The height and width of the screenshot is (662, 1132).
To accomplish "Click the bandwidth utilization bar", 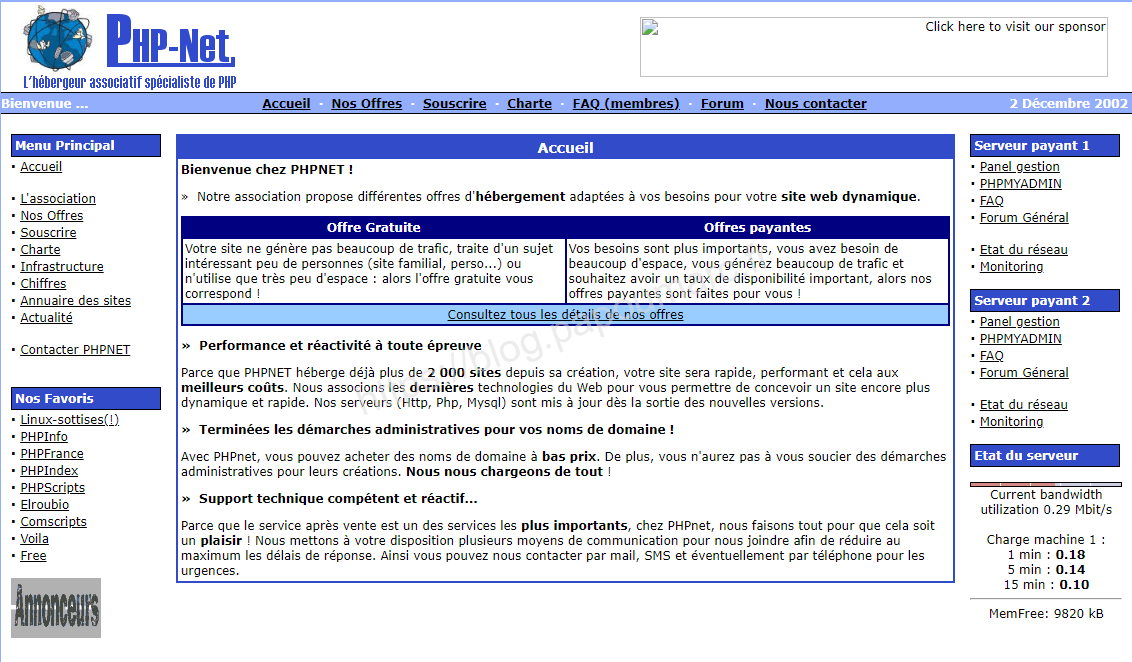I will pyautogui.click(x=1045, y=484).
